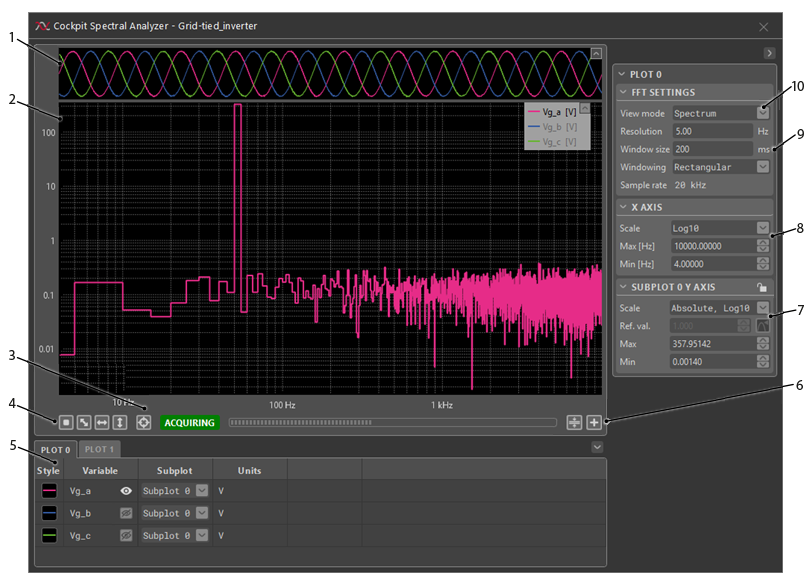This screenshot has width=811, height=586.
Task: Click the ACQUIRING status button
Action: (190, 423)
